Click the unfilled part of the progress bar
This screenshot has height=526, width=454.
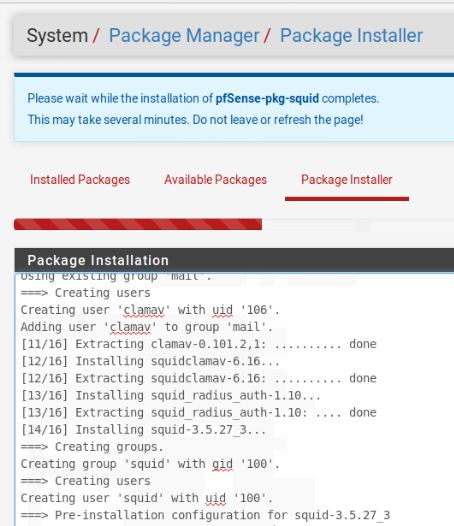[358, 224]
